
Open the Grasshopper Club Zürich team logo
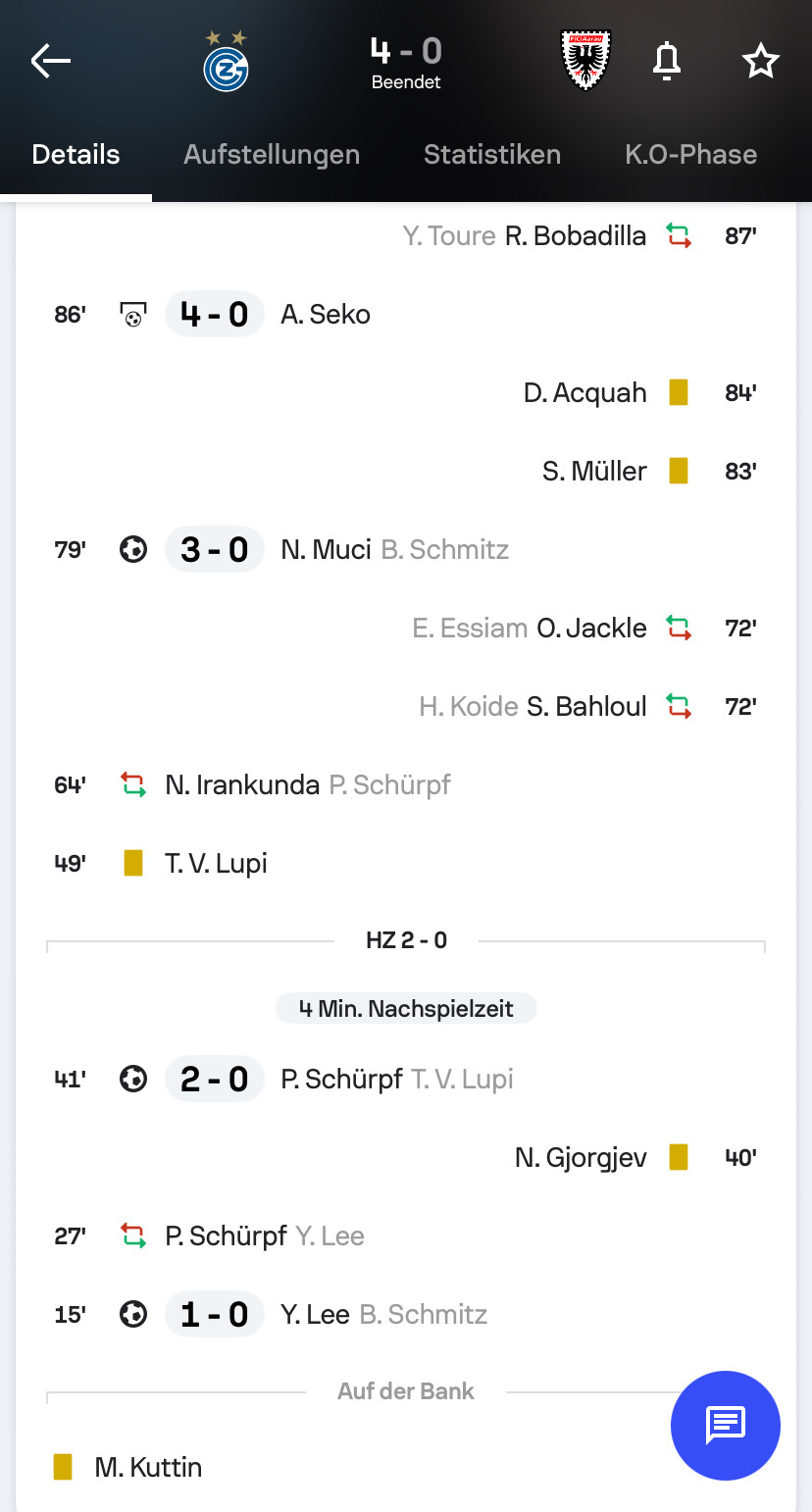226,62
